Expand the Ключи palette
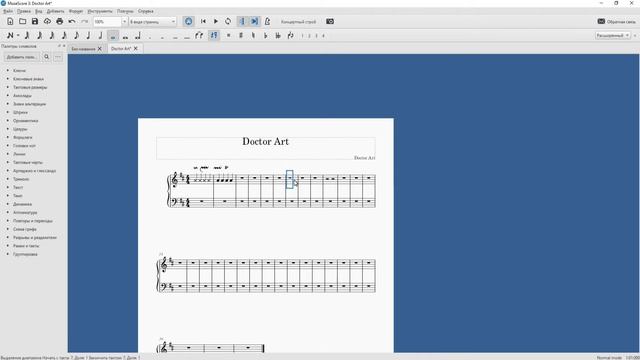 [19, 71]
